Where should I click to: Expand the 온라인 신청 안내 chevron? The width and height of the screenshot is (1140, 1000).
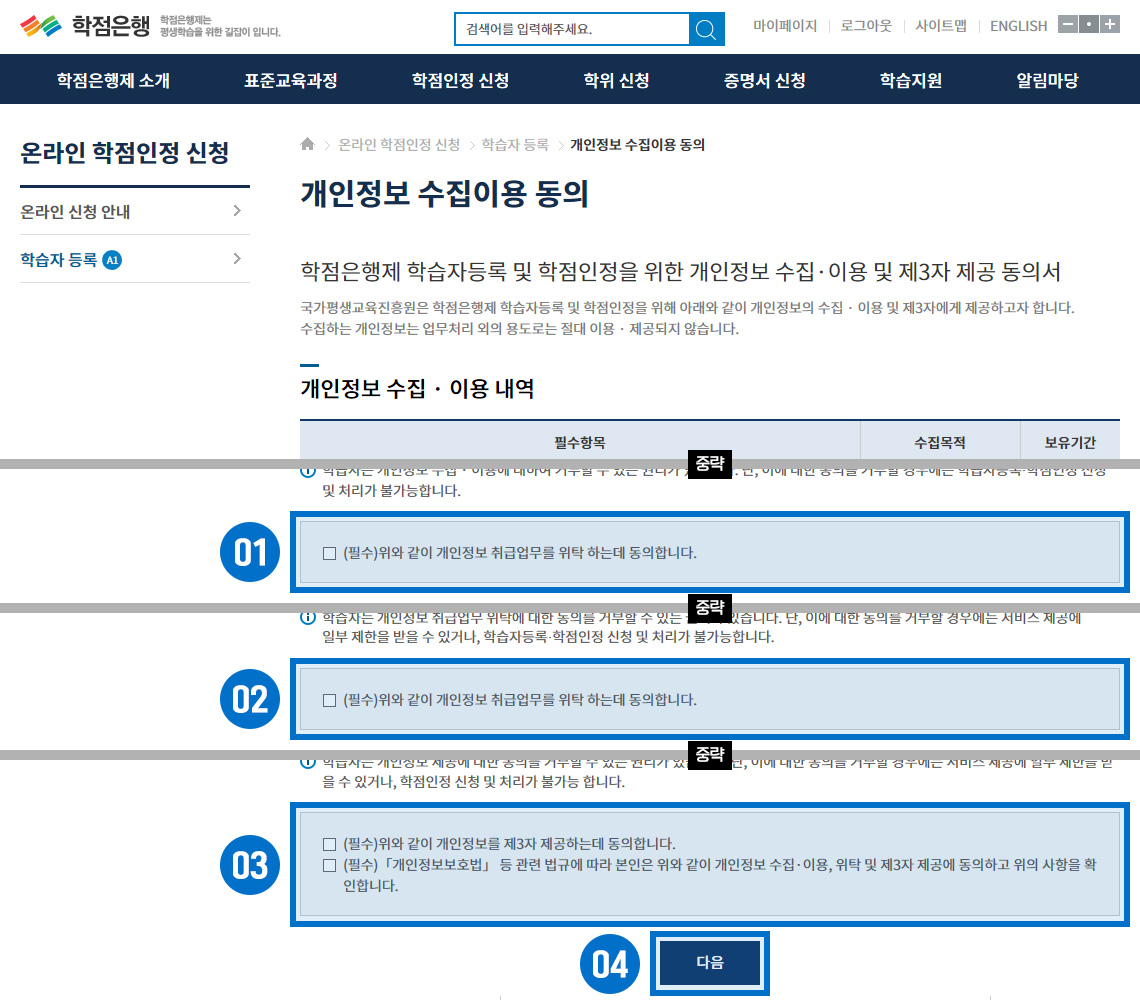[x=237, y=211]
